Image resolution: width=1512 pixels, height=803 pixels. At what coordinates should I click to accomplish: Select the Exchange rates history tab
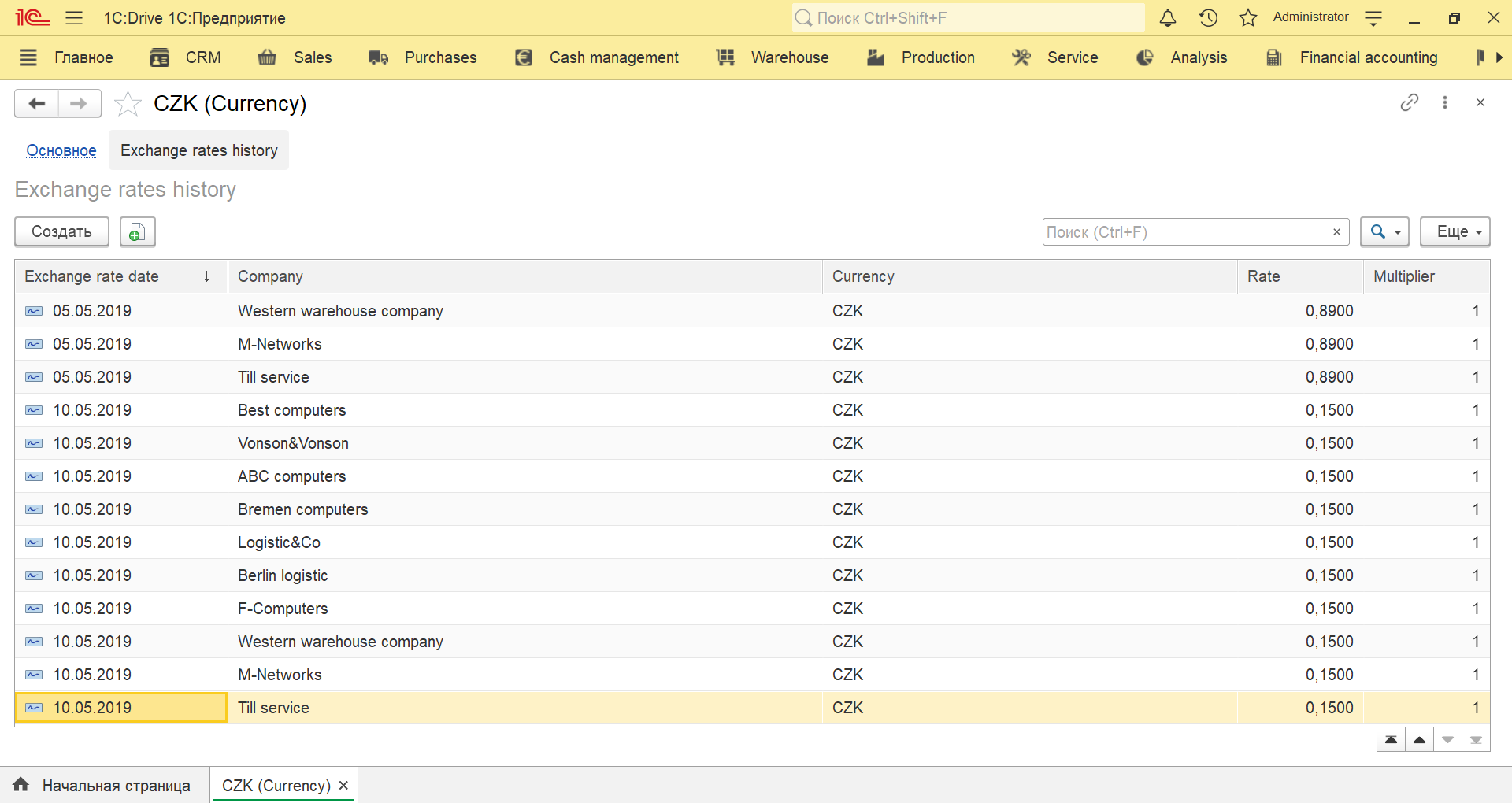click(199, 150)
